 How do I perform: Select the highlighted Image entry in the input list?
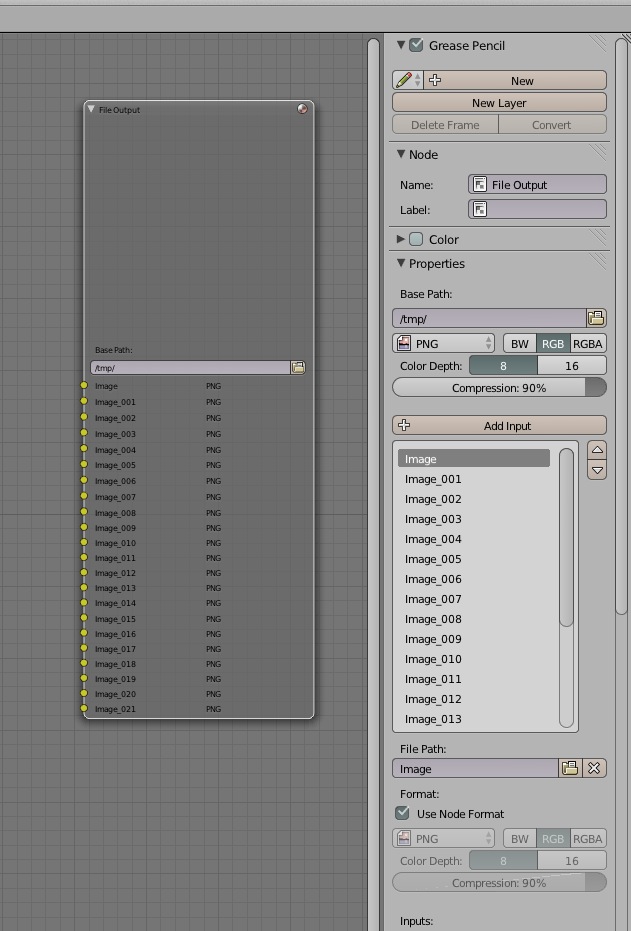pyautogui.click(x=474, y=458)
